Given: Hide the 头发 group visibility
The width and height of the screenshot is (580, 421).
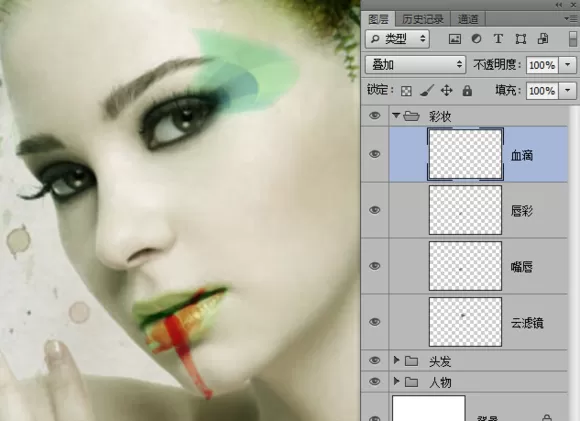Looking at the screenshot, I should coord(375,360).
